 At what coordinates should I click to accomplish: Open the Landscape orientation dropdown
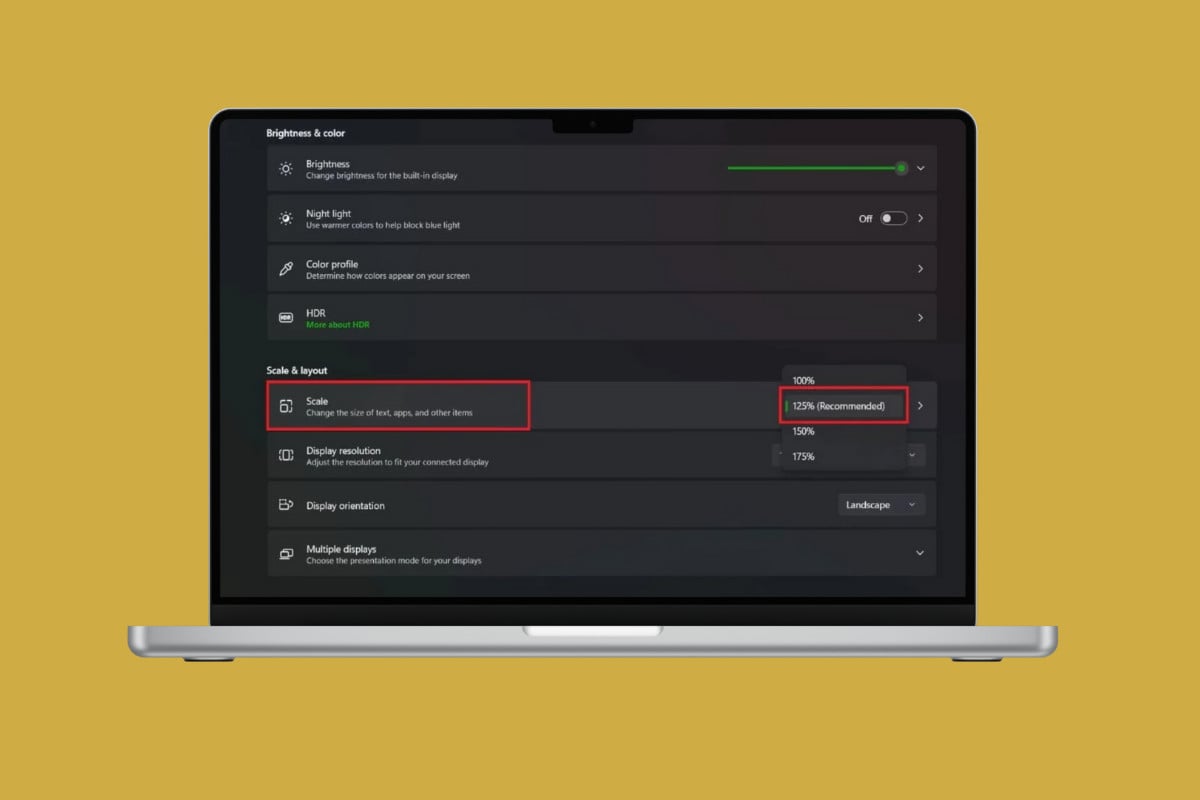click(x=881, y=505)
